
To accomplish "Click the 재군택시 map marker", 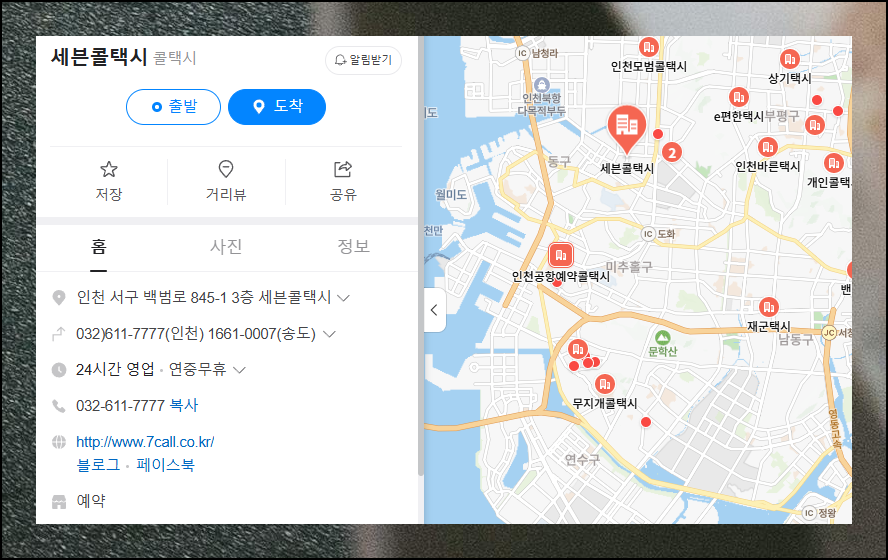I will [769, 307].
